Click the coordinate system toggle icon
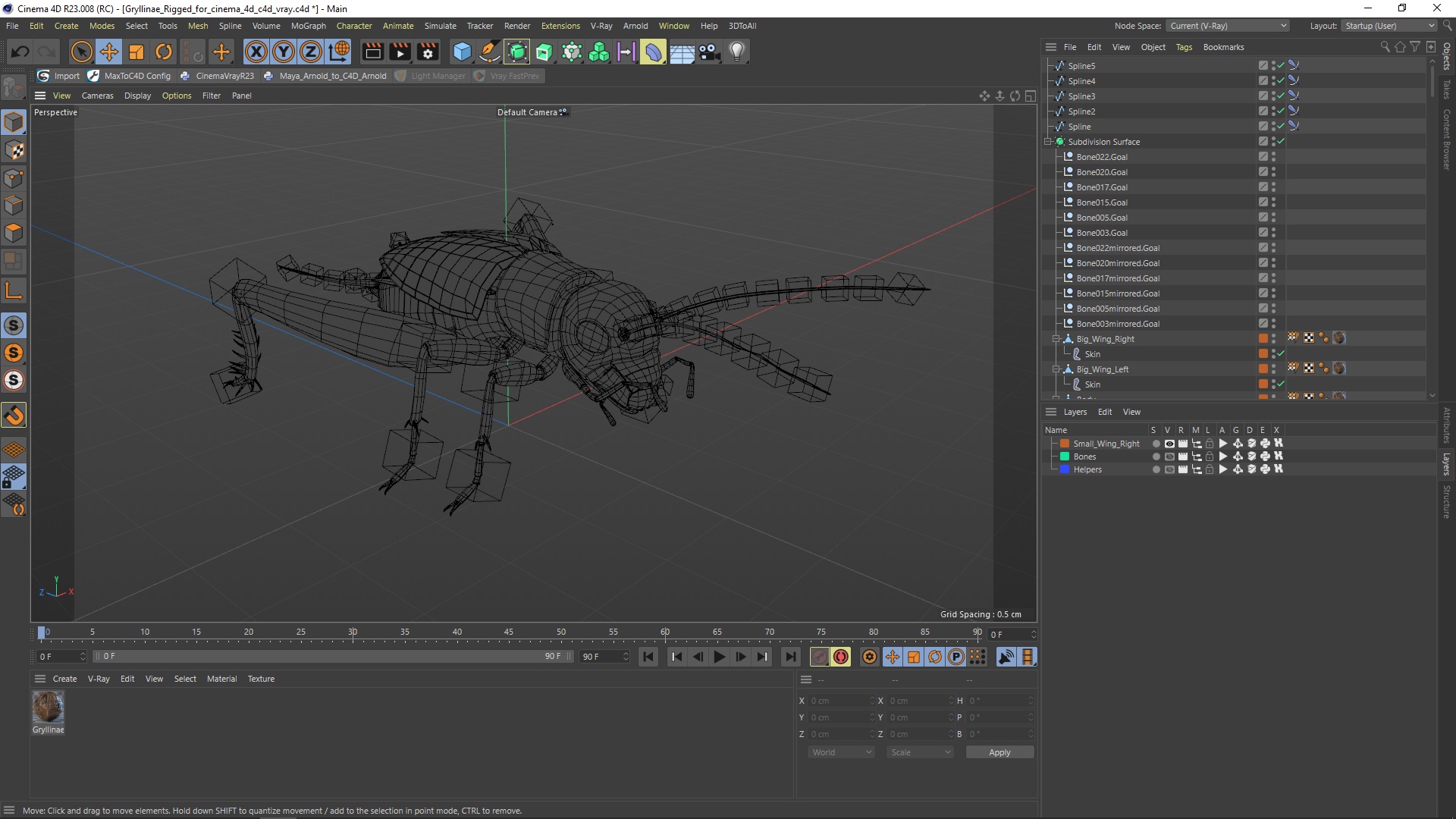Viewport: 1456px width, 819px height. pos(339,52)
